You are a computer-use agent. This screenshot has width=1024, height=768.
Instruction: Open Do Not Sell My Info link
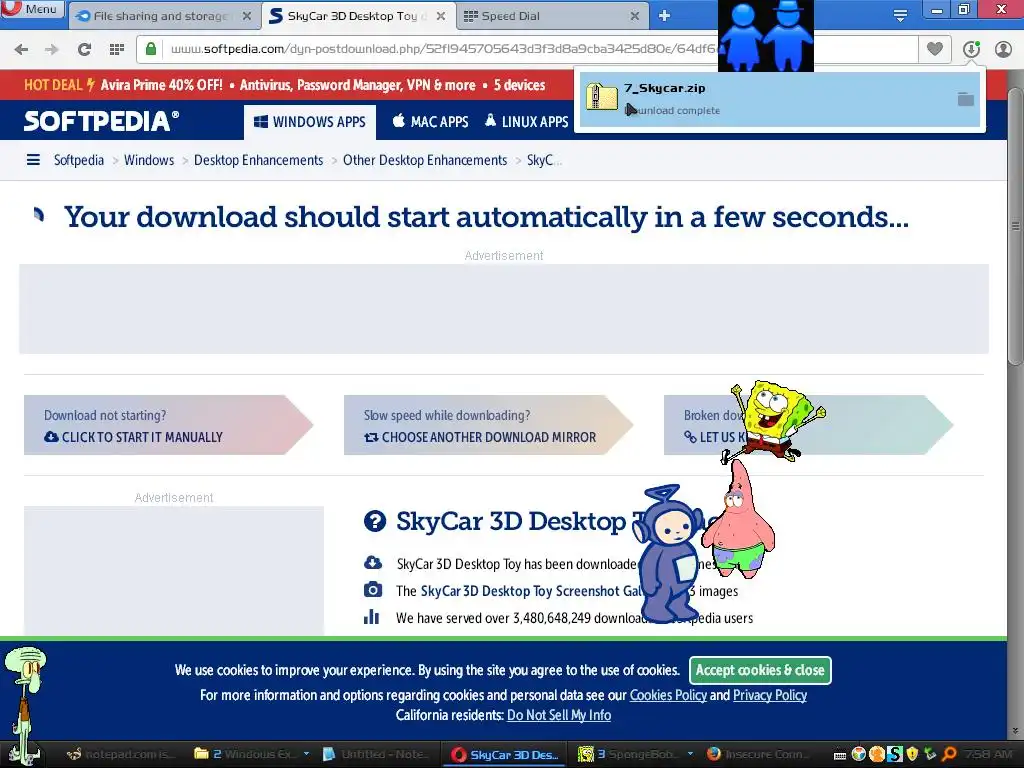point(559,716)
